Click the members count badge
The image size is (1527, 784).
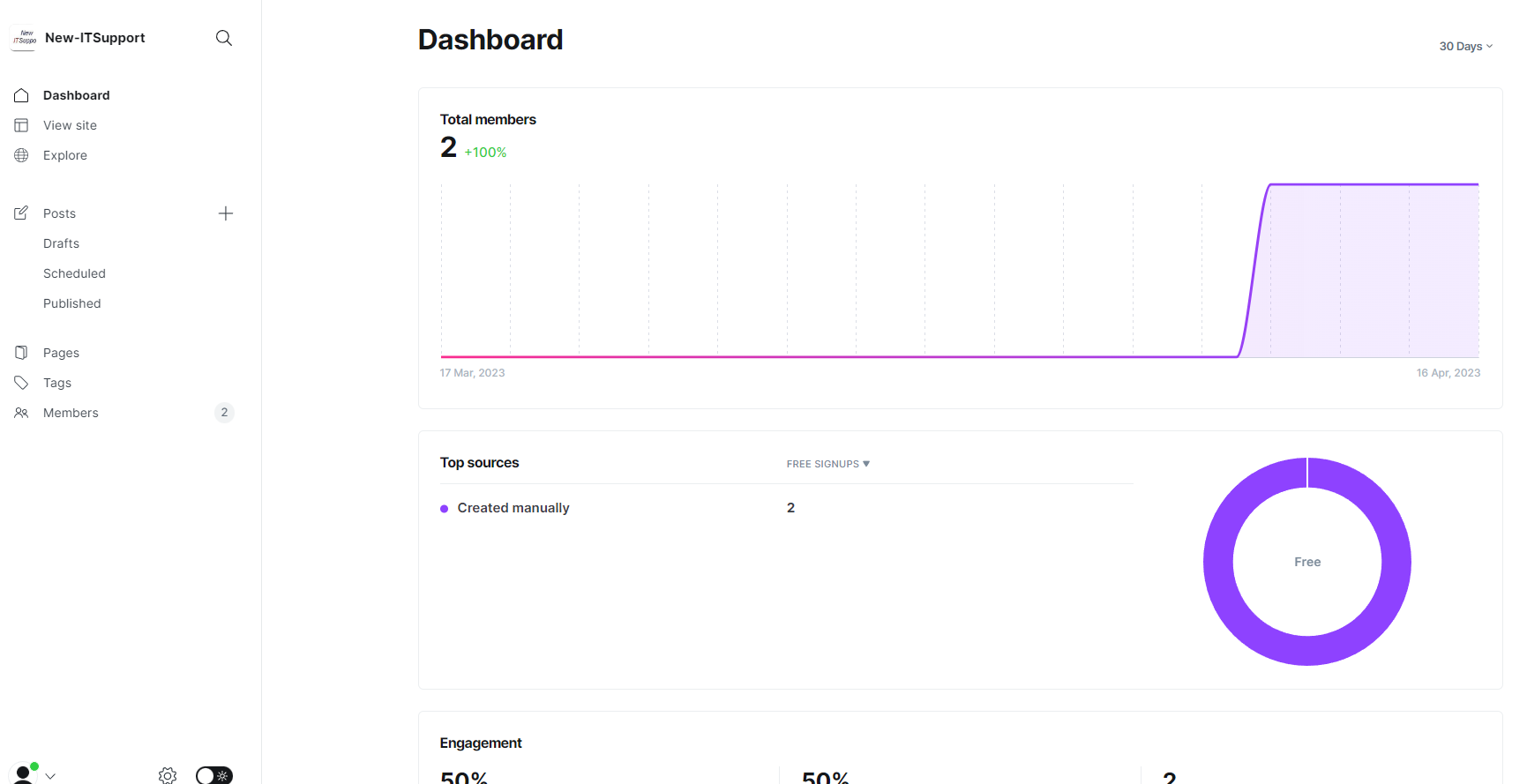[x=224, y=413]
